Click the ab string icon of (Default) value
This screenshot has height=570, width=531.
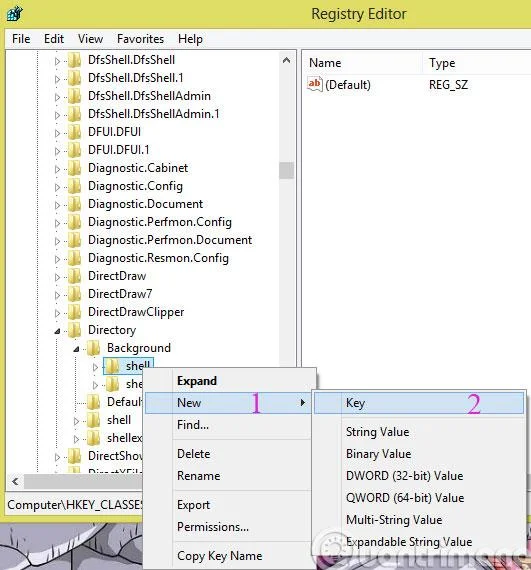coord(314,84)
